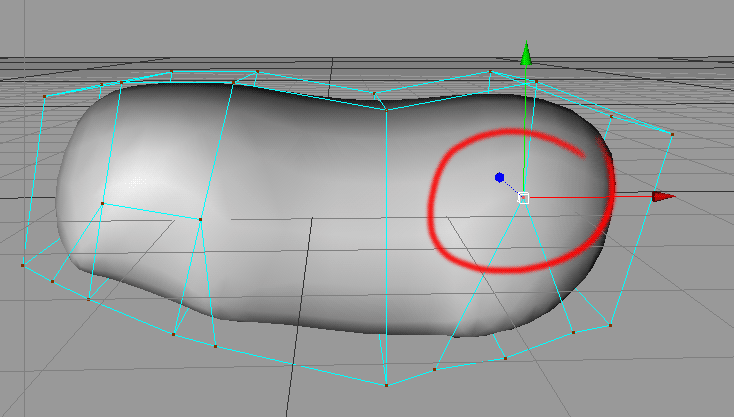Image resolution: width=734 pixels, height=417 pixels.
Task: Grab the red X-axis arrow tip
Action: click(662, 197)
